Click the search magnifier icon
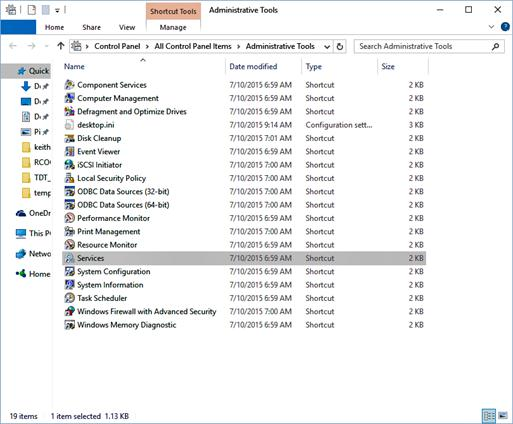 495,46
